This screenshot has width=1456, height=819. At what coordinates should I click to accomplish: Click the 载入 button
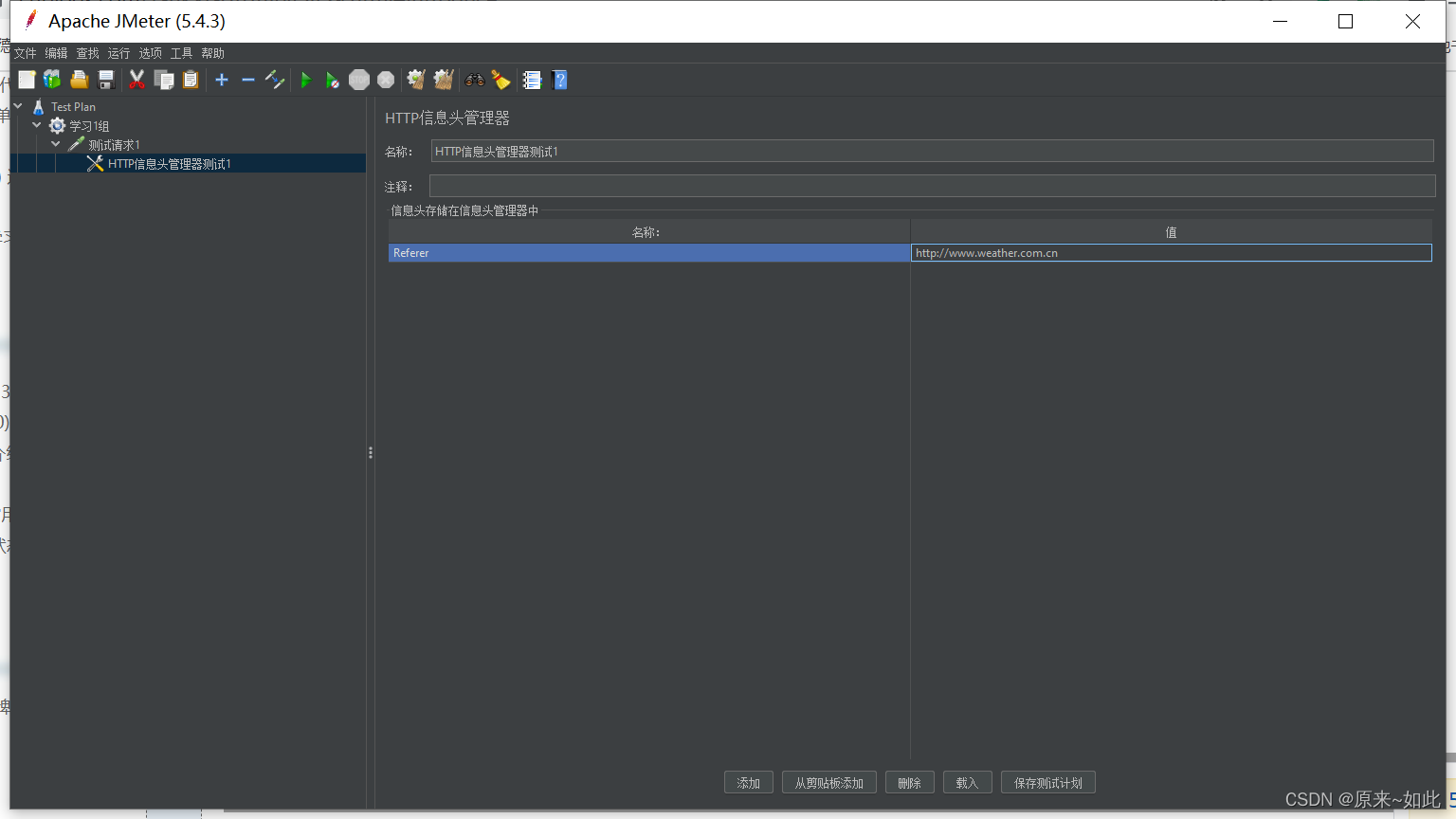[967, 783]
